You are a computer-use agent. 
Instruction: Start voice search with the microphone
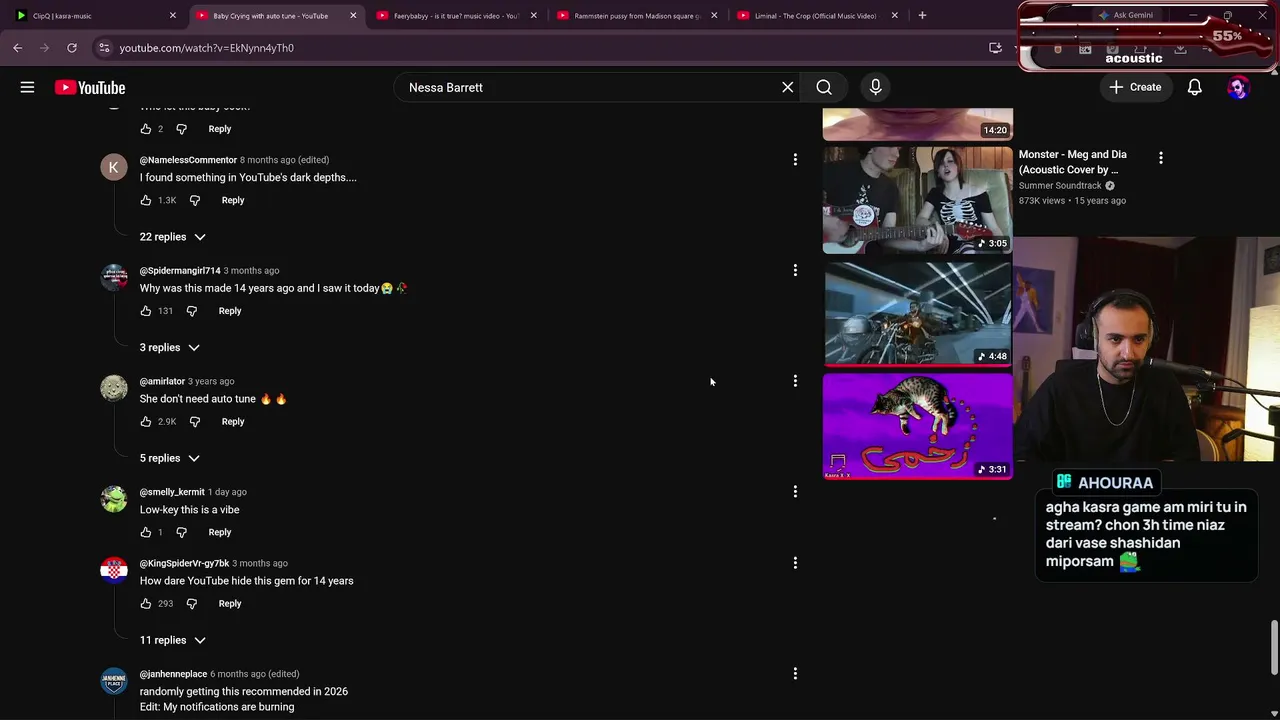875,88
